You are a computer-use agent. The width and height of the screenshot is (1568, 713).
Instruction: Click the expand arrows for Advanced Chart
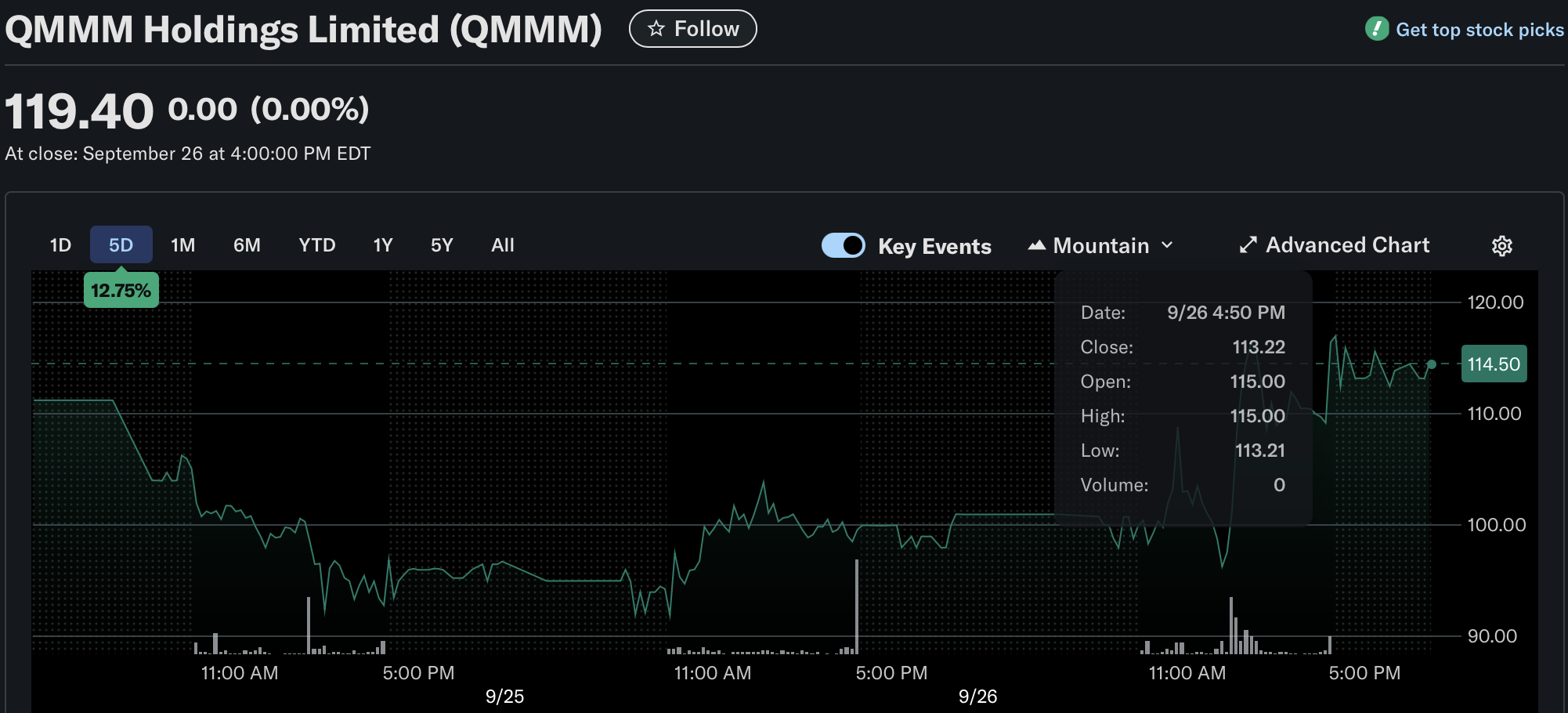(1247, 244)
